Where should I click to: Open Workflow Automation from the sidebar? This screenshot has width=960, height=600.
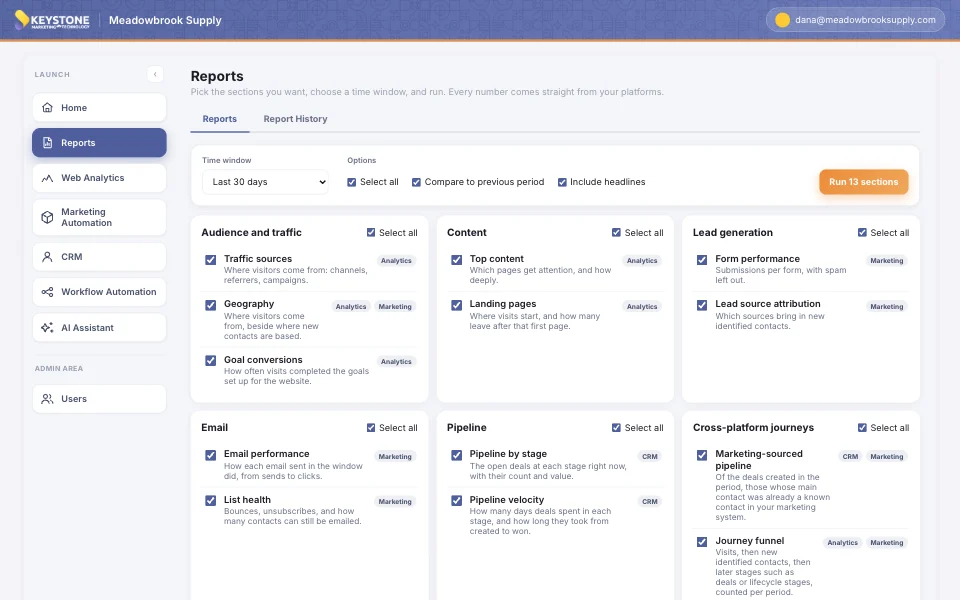pos(99,292)
